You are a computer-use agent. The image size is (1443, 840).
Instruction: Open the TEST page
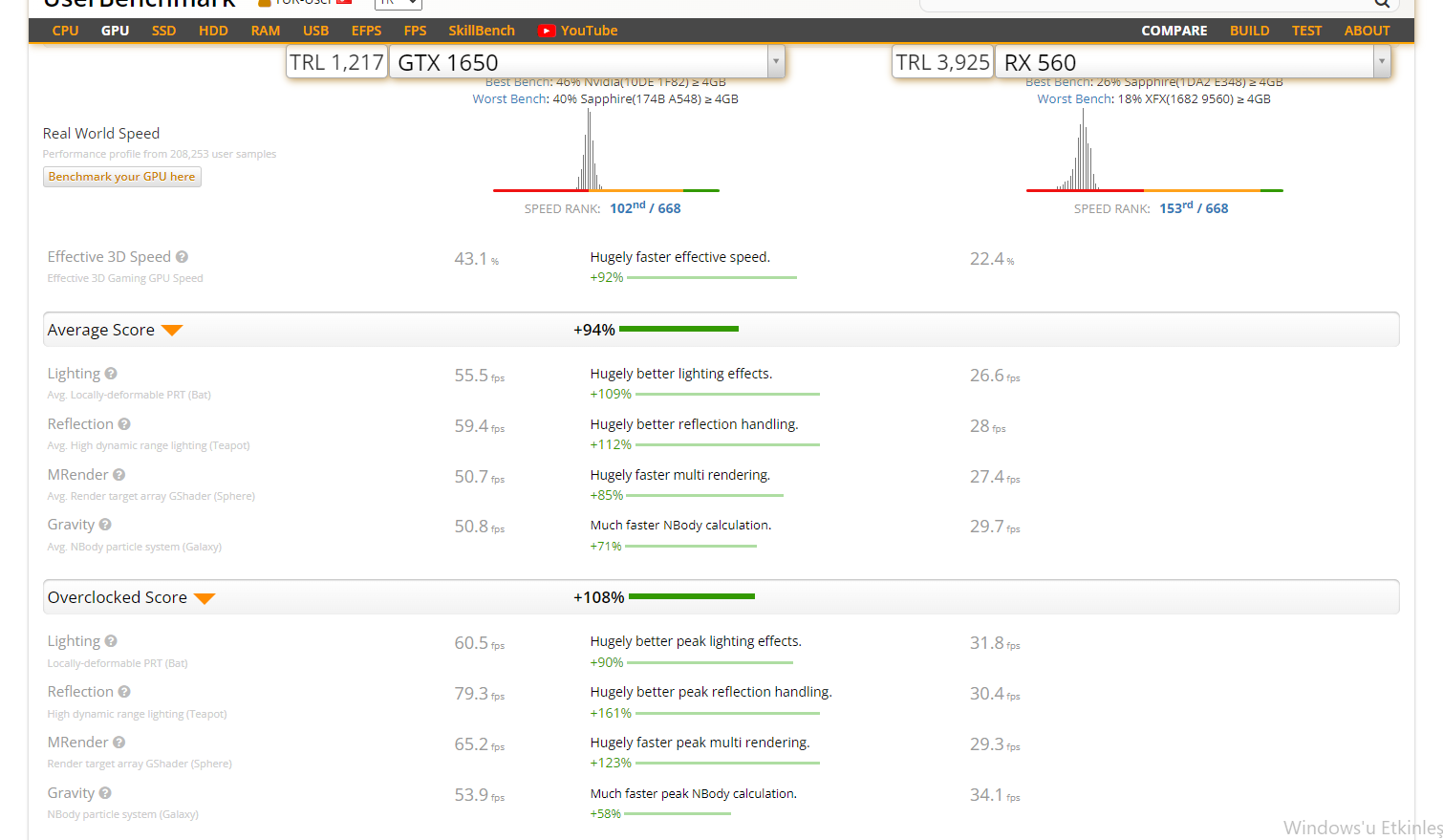coord(1307,31)
